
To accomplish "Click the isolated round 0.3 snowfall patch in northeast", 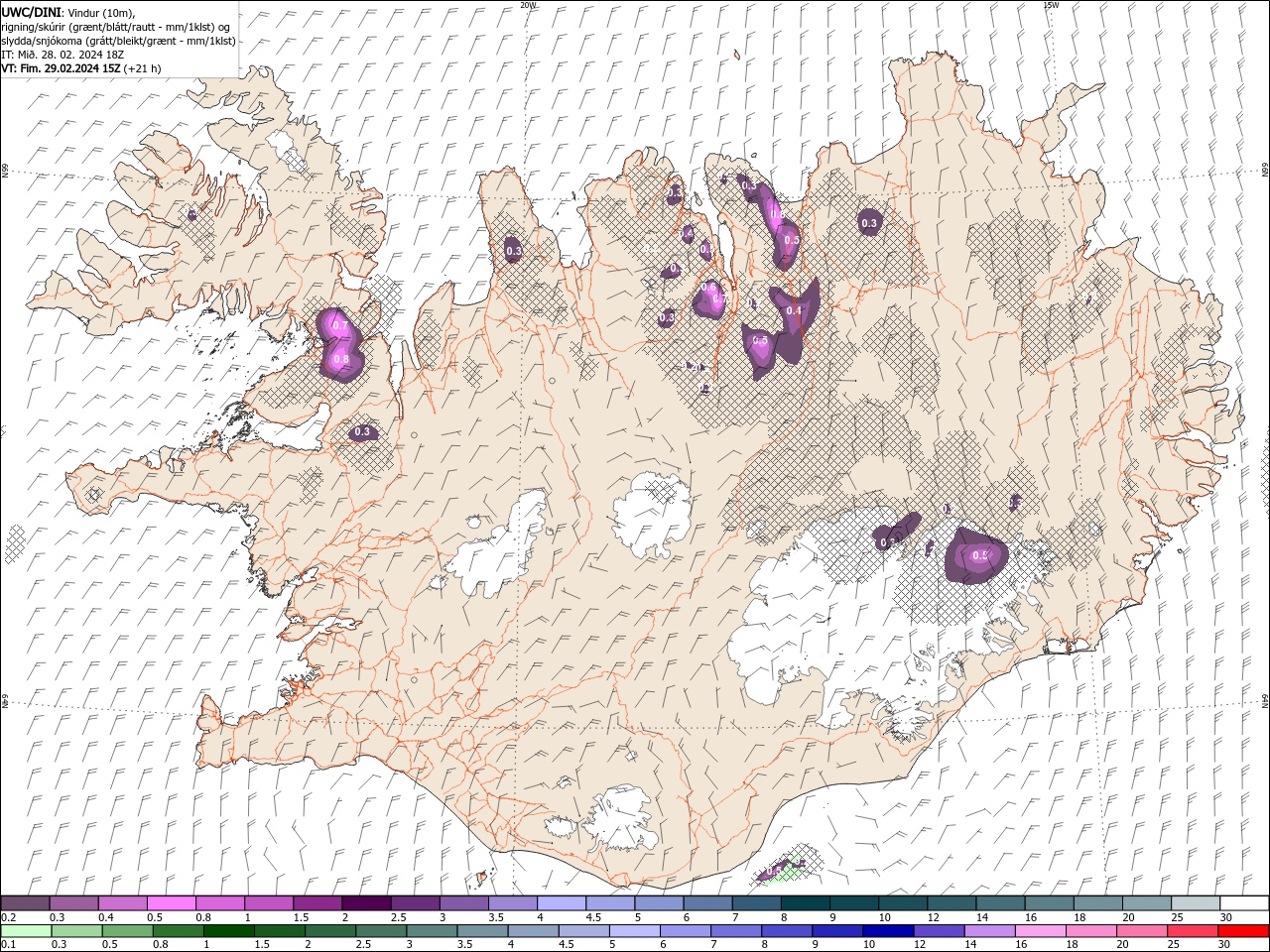I will [x=870, y=223].
